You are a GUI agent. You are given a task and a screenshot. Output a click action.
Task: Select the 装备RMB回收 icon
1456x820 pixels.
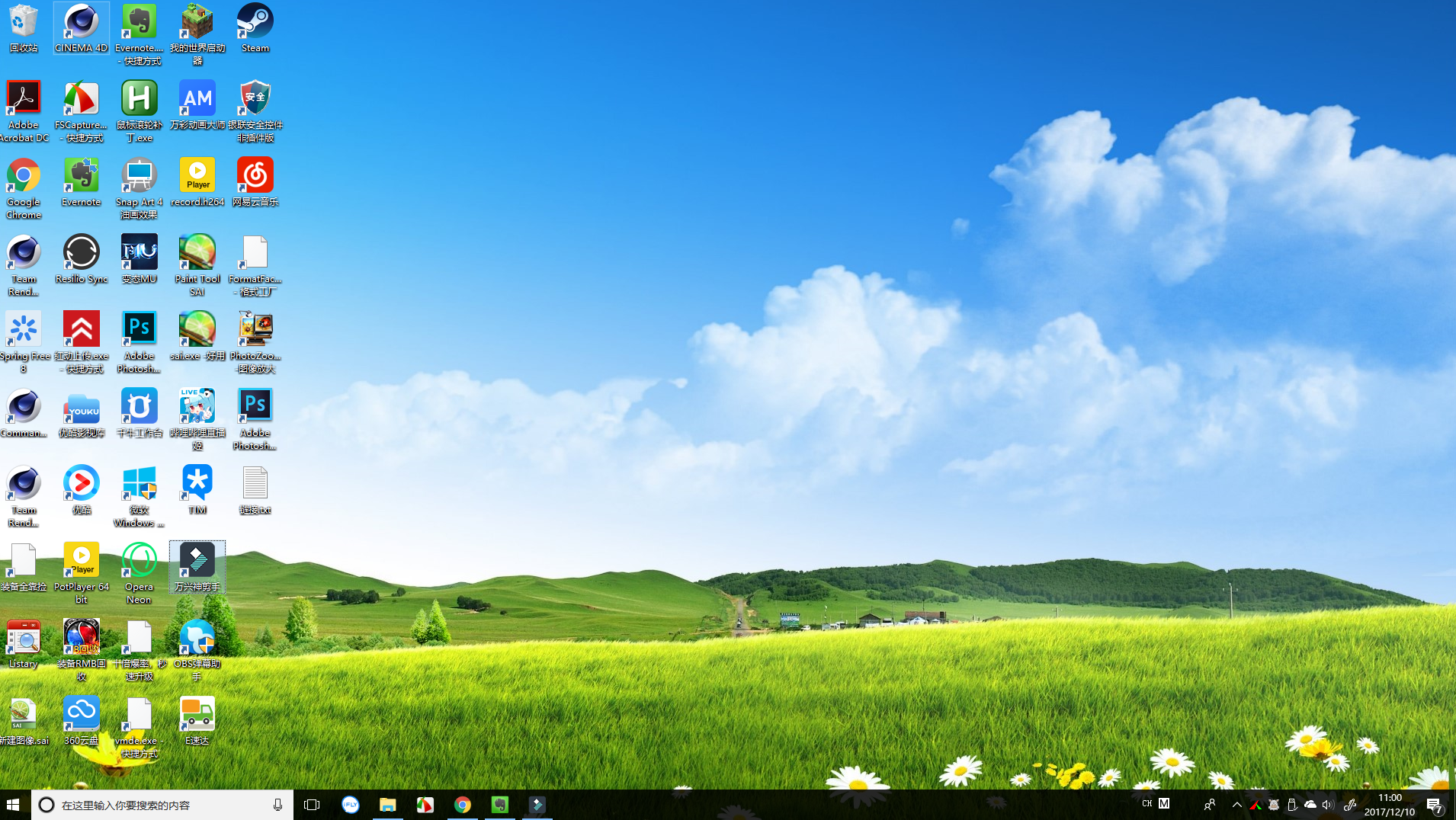click(x=82, y=651)
